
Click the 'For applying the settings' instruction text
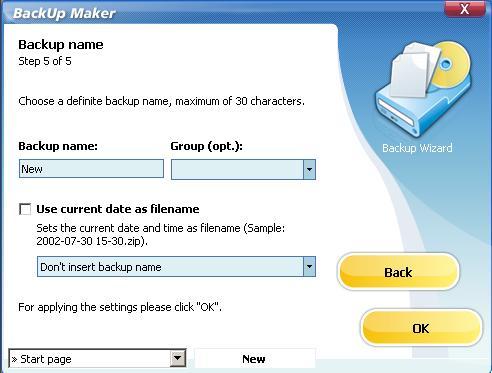click(x=120, y=307)
